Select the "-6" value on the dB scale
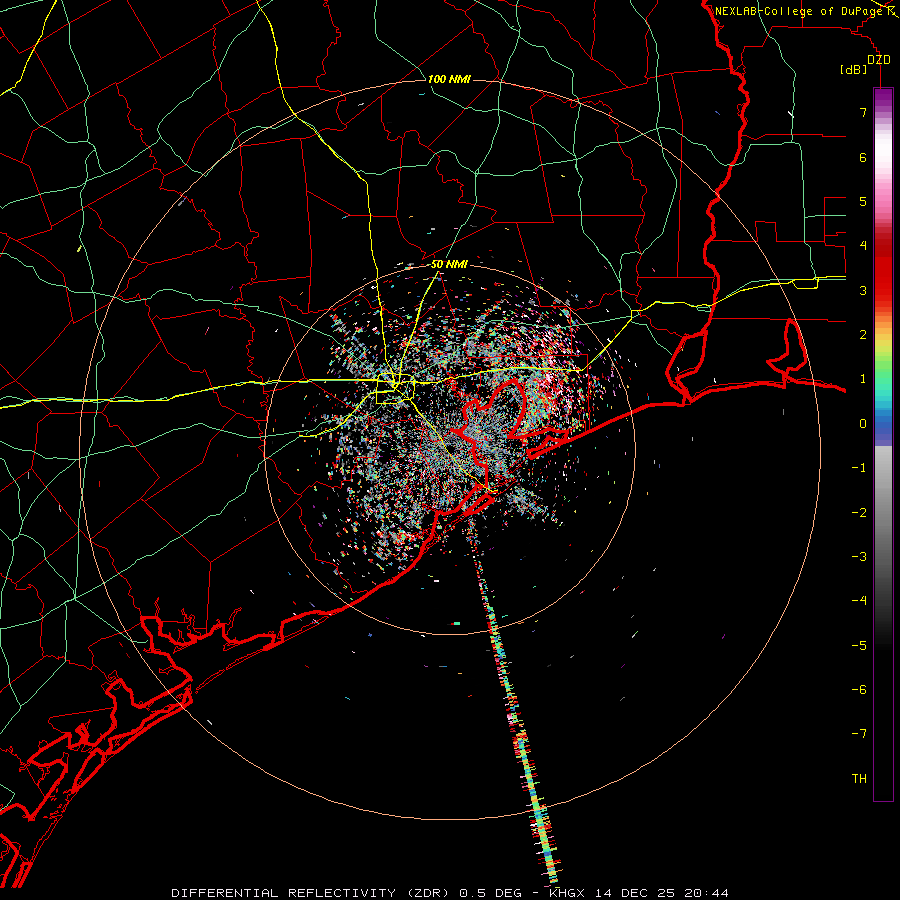This screenshot has width=900, height=900. (x=859, y=690)
